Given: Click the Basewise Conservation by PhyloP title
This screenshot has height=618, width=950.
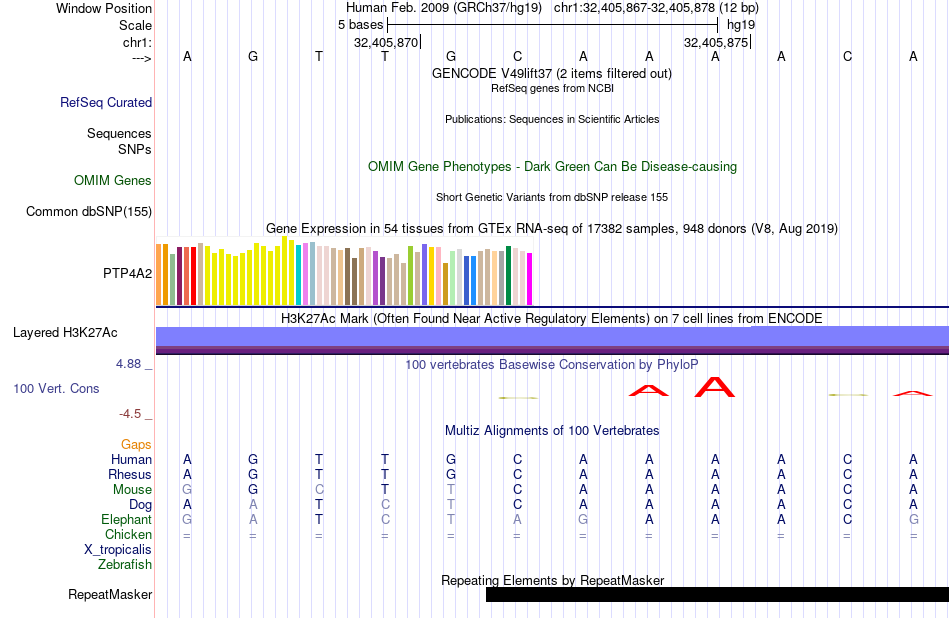Looking at the screenshot, I should 551,365.
